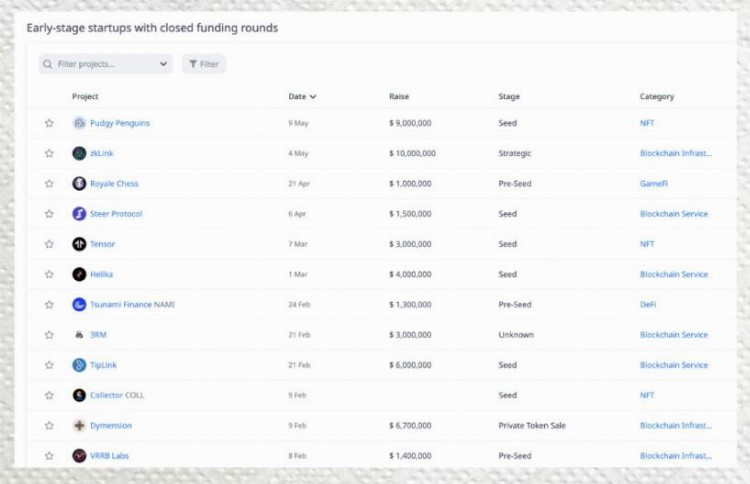Click the DeFi category link
Screen dimensions: 750x484
click(648, 305)
